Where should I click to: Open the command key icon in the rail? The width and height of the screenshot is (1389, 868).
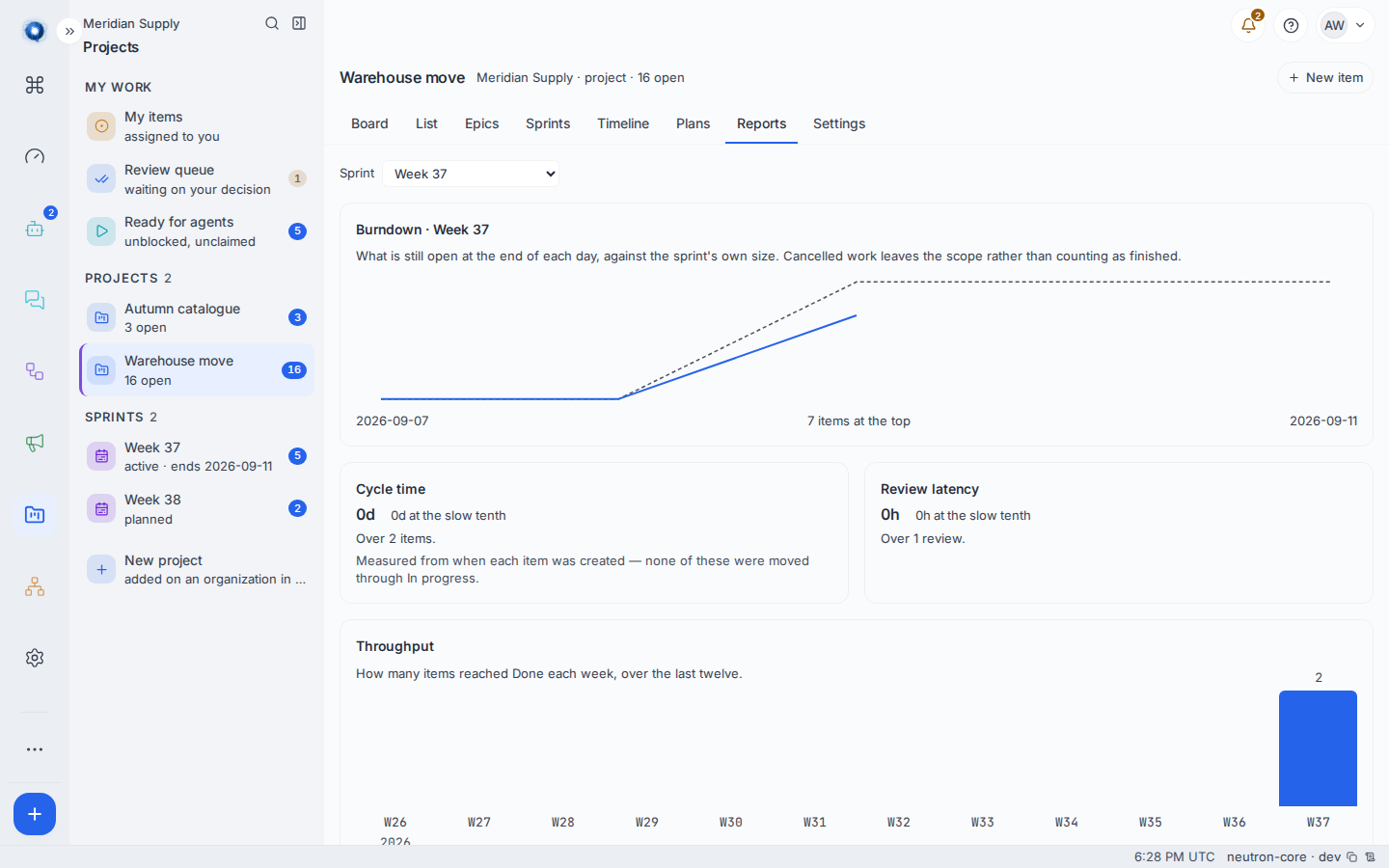click(x=35, y=85)
